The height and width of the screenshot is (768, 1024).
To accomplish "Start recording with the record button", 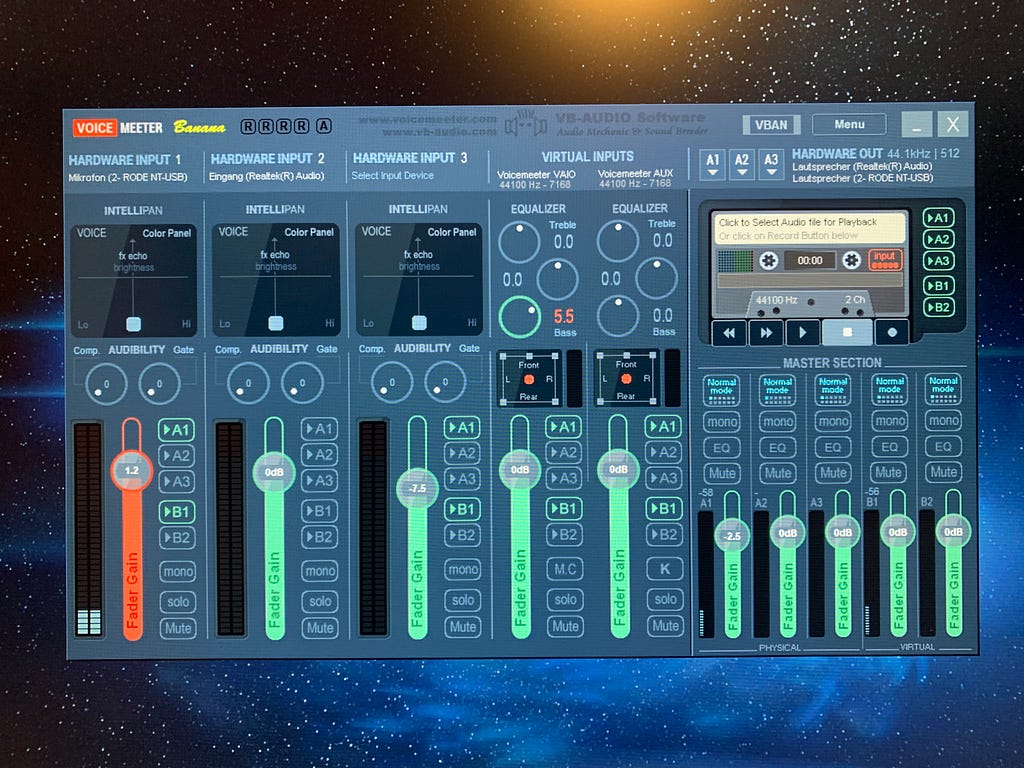I will coord(892,332).
